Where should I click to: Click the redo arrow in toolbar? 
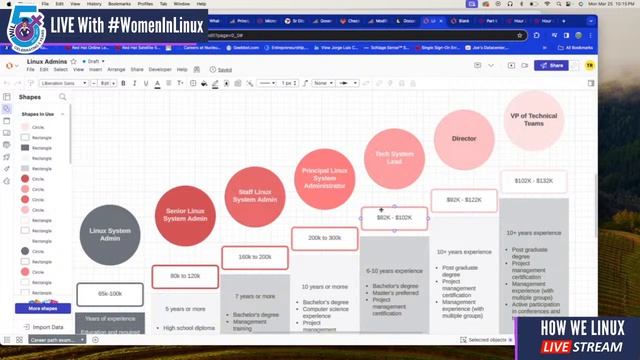coord(18,83)
